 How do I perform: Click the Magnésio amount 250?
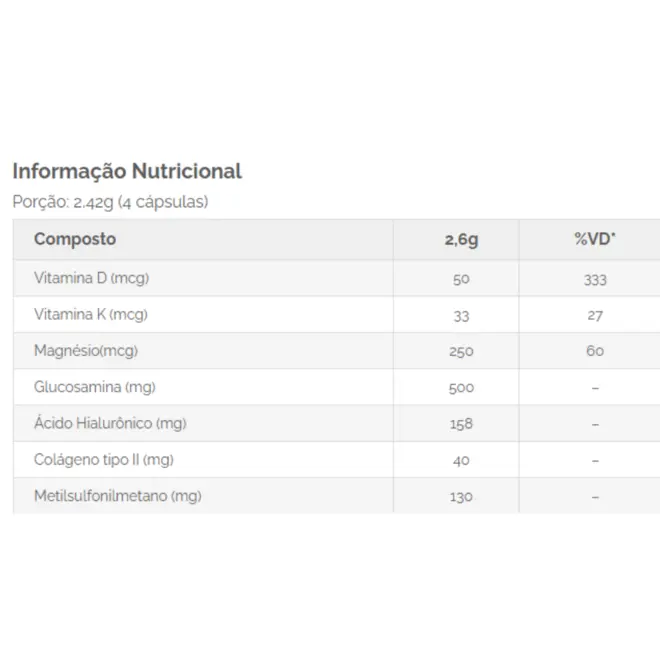pyautogui.click(x=461, y=351)
